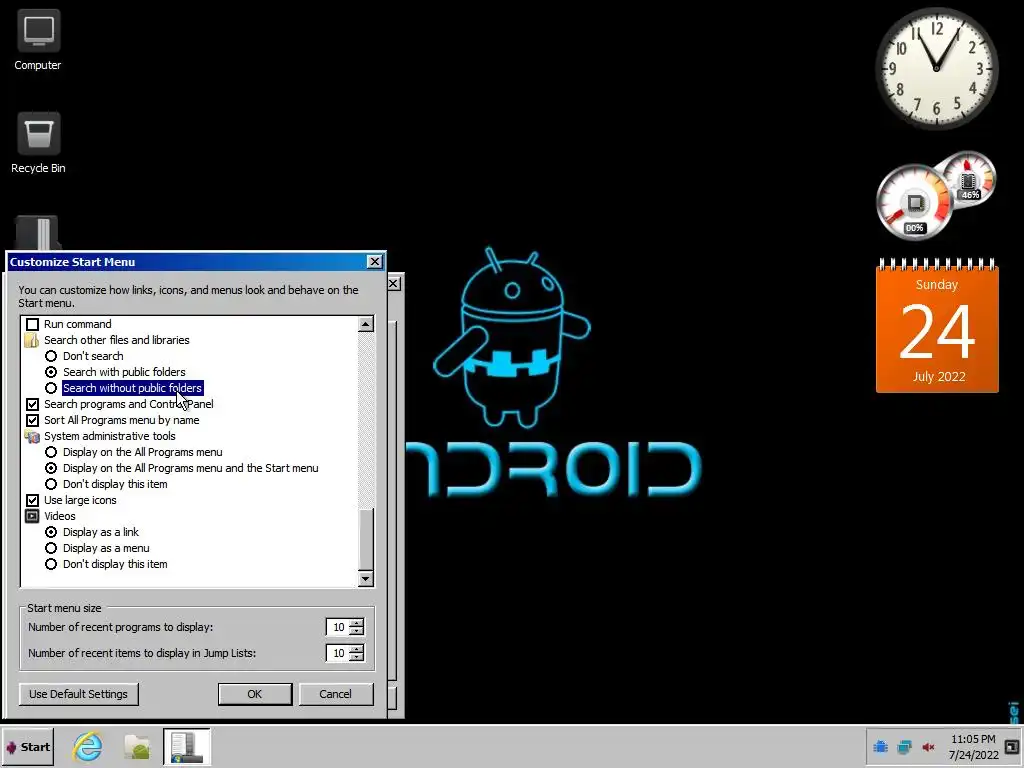Click scroll up arrow in options list
This screenshot has width=1024, height=768.
click(366, 324)
